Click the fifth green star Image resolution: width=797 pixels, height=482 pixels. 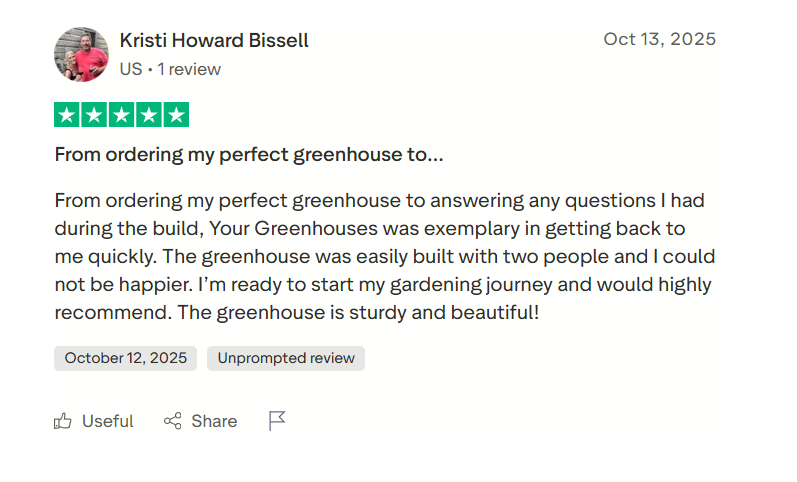(x=175, y=115)
